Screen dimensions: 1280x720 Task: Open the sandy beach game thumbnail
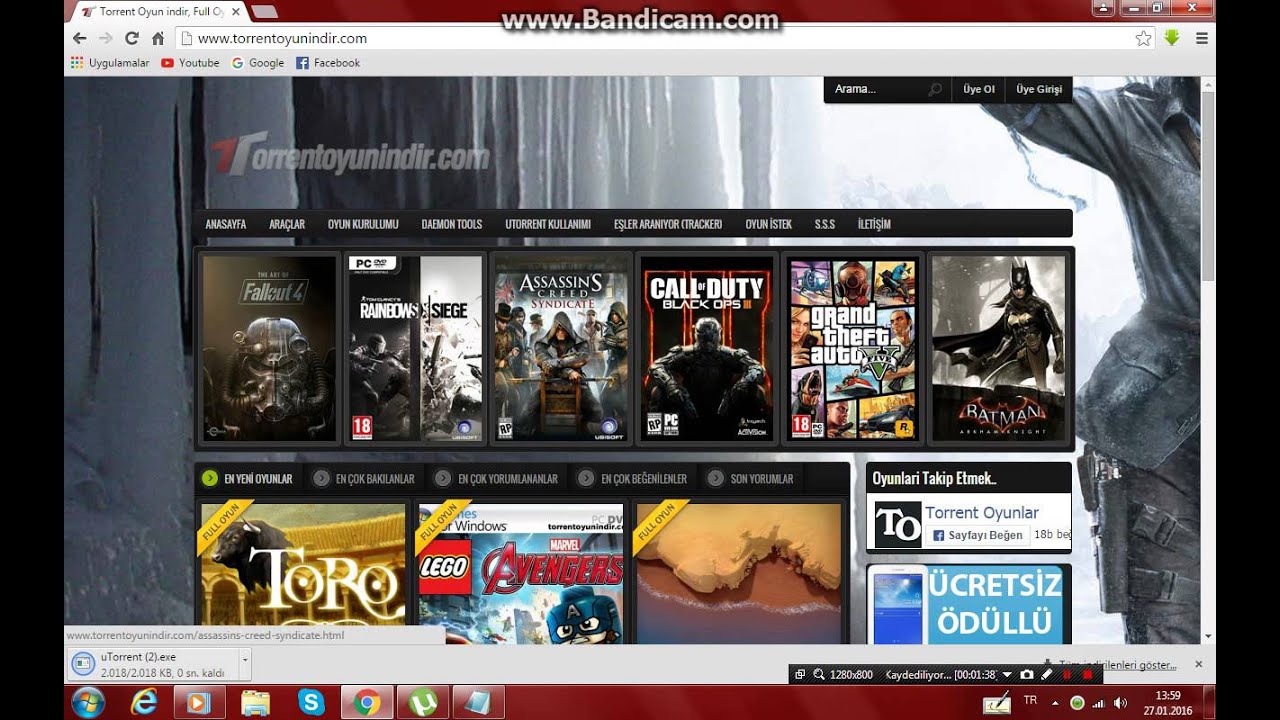click(x=738, y=573)
